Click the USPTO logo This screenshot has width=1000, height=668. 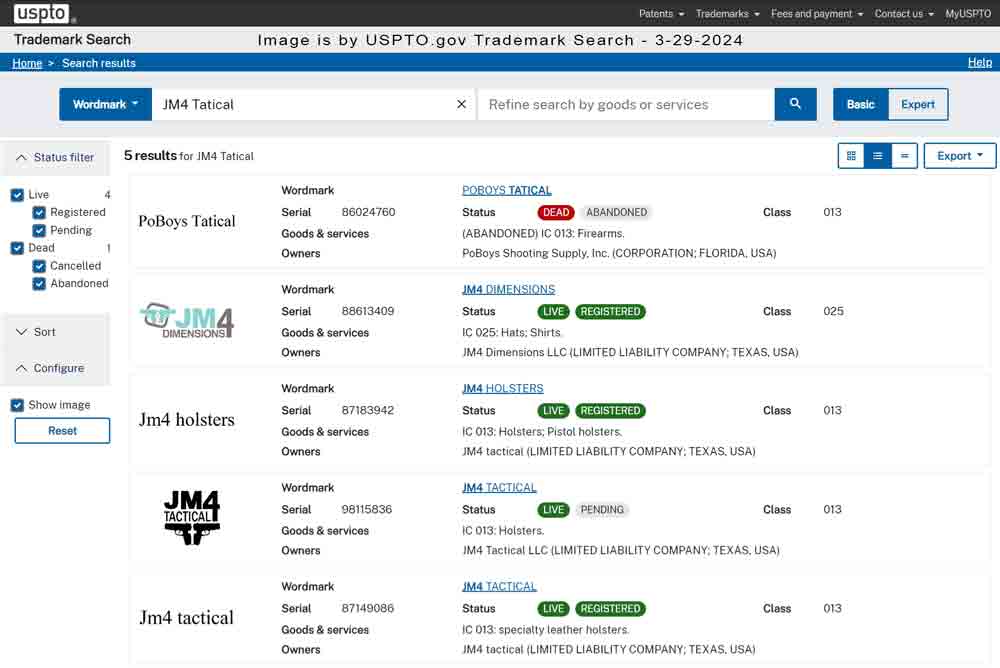point(38,13)
